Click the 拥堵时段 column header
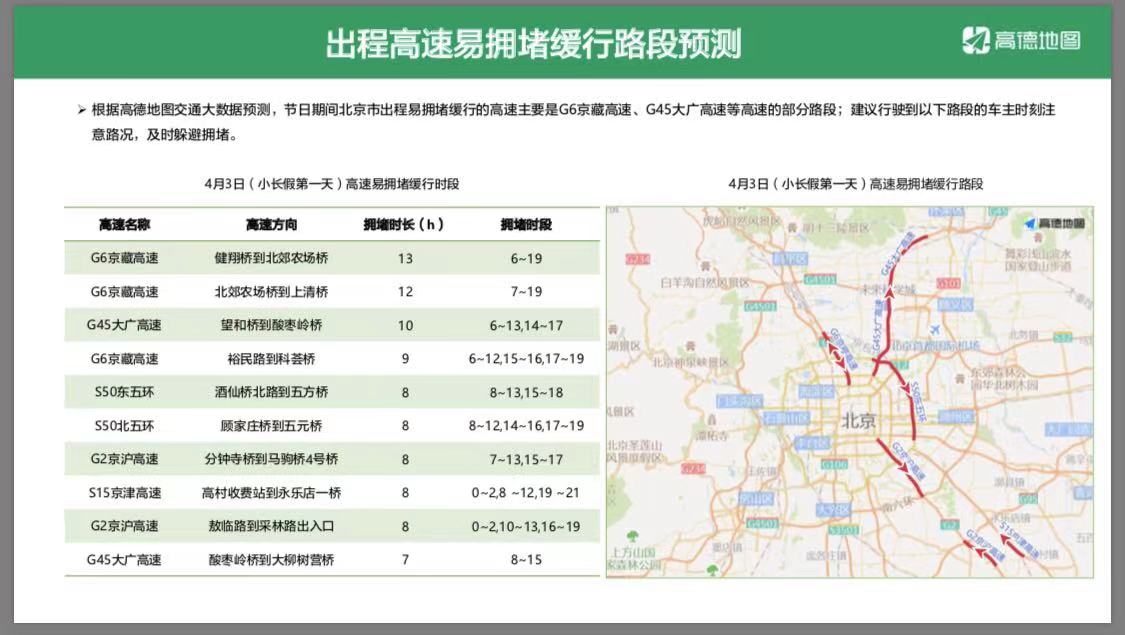Image resolution: width=1125 pixels, height=635 pixels. point(526,224)
